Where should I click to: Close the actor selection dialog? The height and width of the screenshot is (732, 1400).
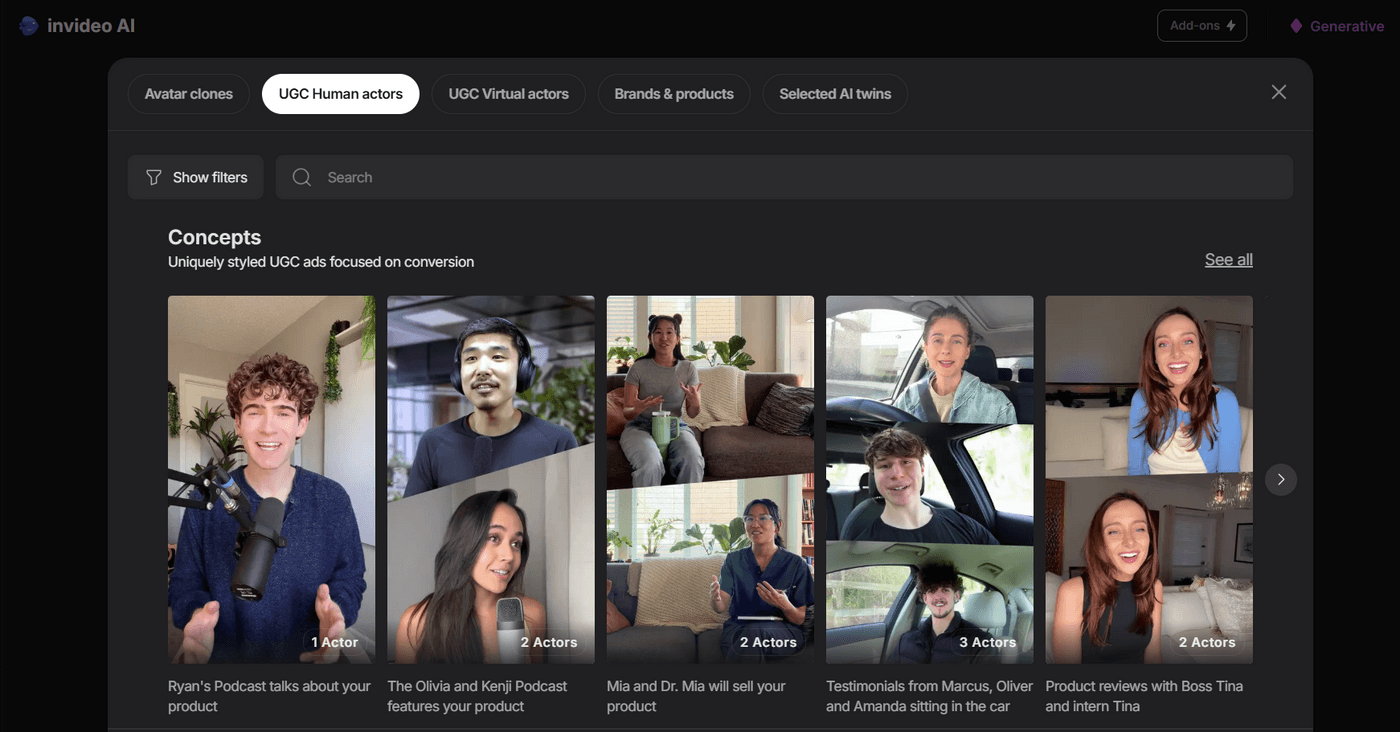click(1278, 92)
